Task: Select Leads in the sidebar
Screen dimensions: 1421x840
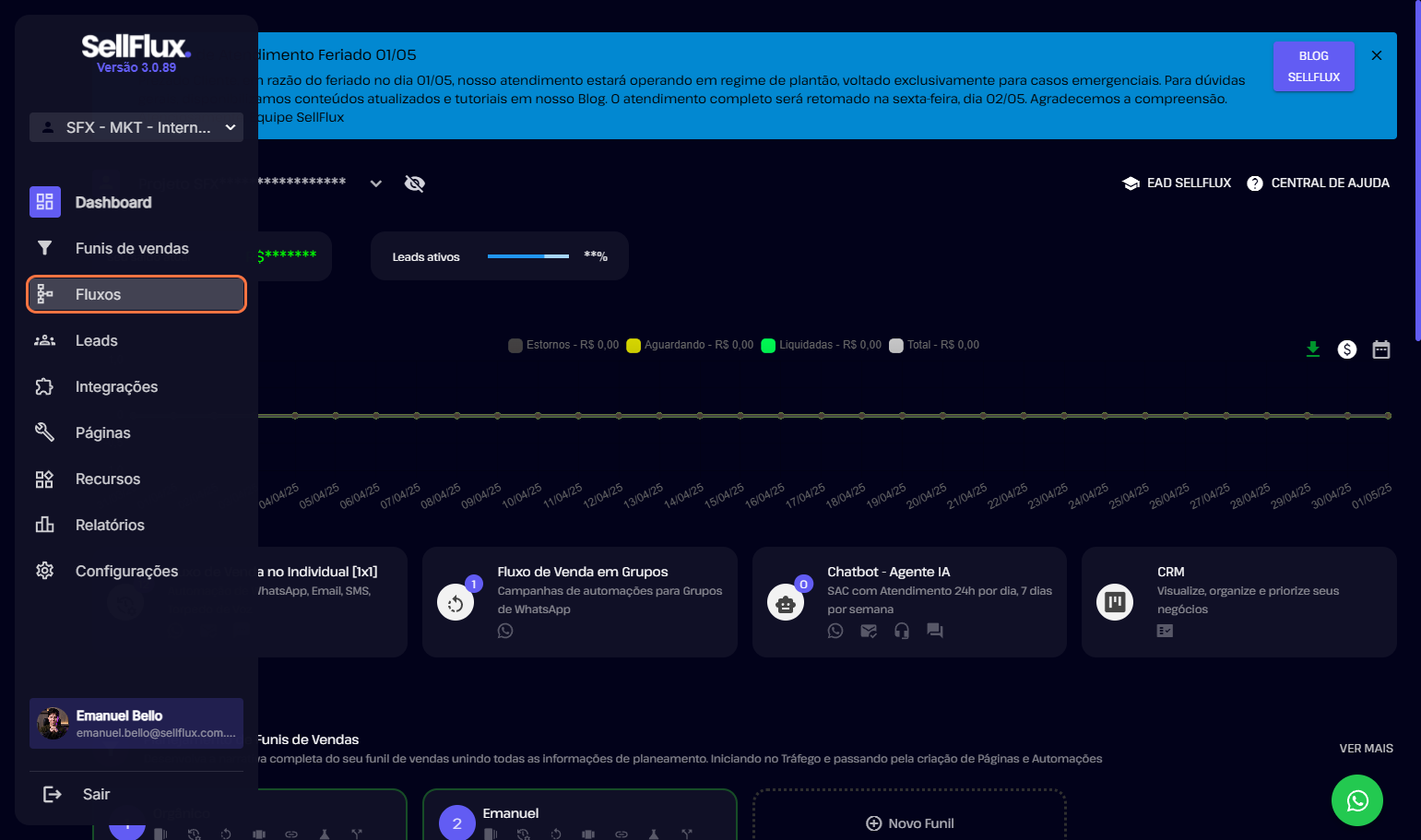Action: pos(136,340)
